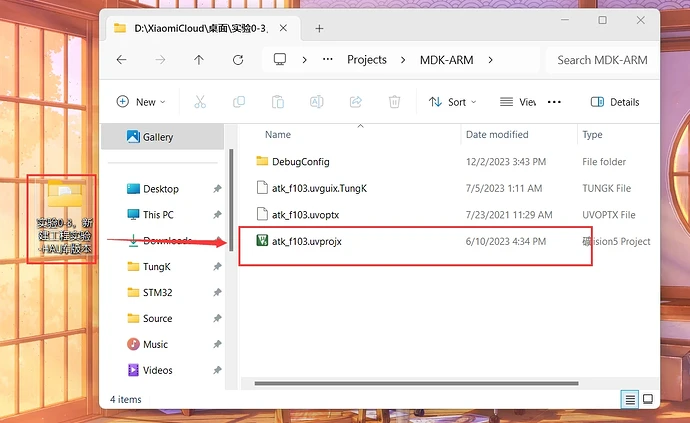Select the atk_f103.uvprojx project file

(x=307, y=241)
